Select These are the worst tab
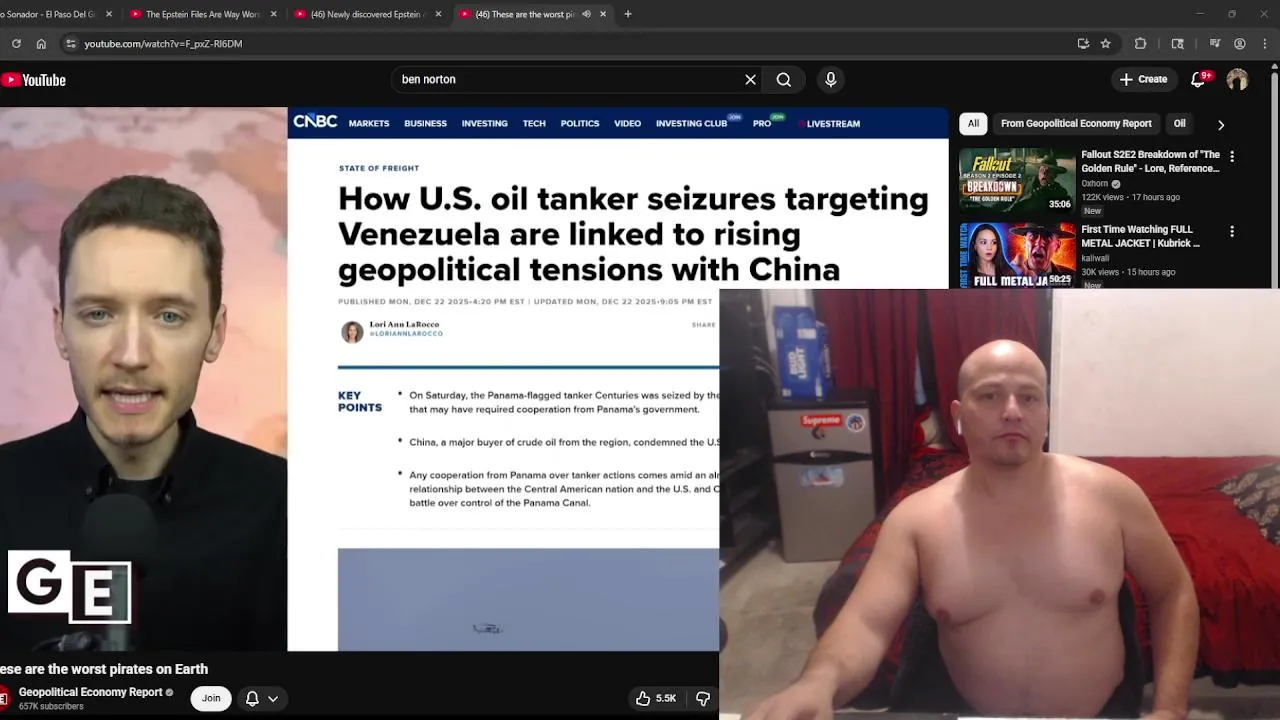Image resolution: width=1280 pixels, height=720 pixels. pyautogui.click(x=524, y=14)
